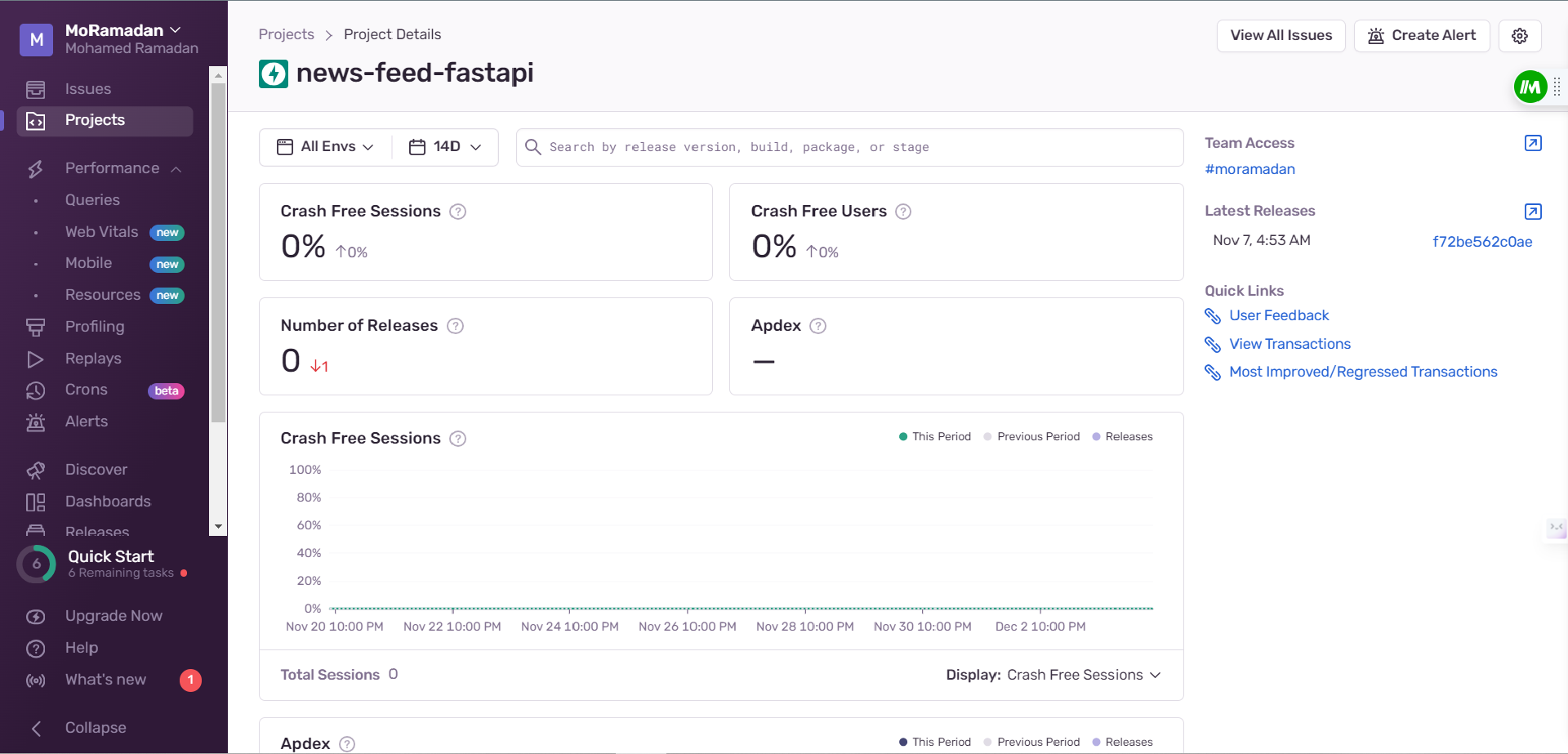Open the #moramadan team link
1568x754 pixels.
click(1249, 169)
